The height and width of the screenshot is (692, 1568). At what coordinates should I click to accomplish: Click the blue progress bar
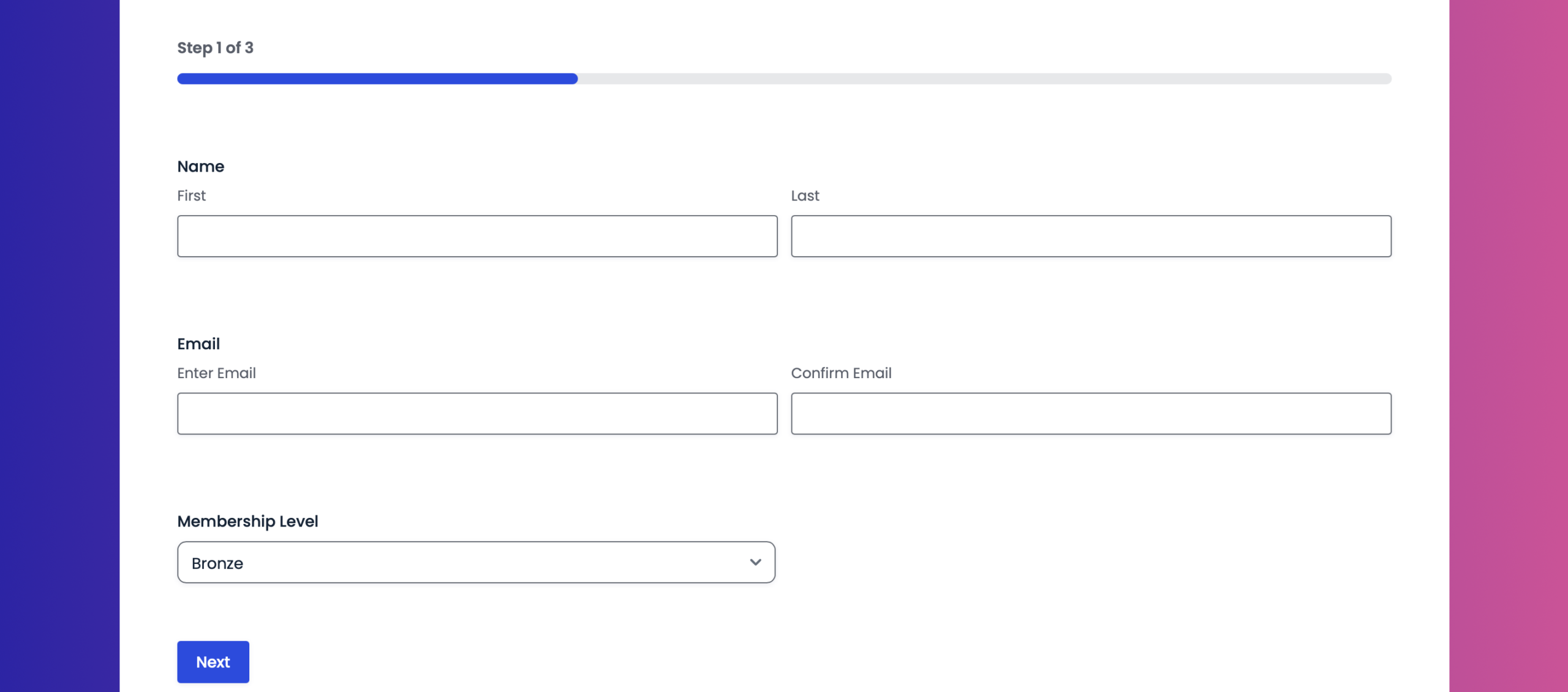(377, 78)
